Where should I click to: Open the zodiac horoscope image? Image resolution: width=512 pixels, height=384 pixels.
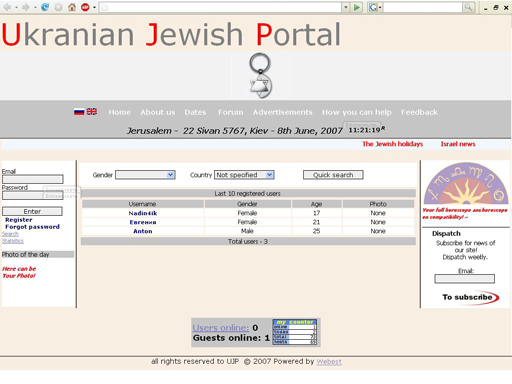click(x=466, y=183)
